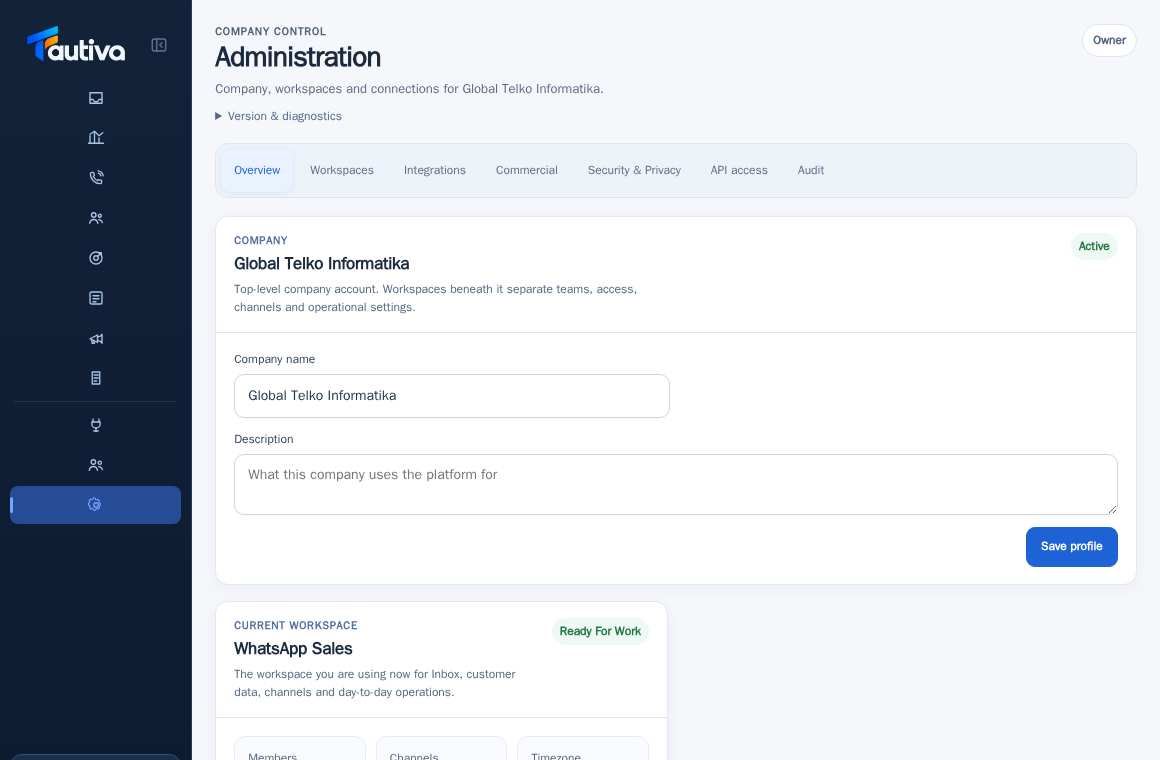Viewport: 1160px width, 760px height.
Task: Open the API access tab
Action: [x=739, y=170]
